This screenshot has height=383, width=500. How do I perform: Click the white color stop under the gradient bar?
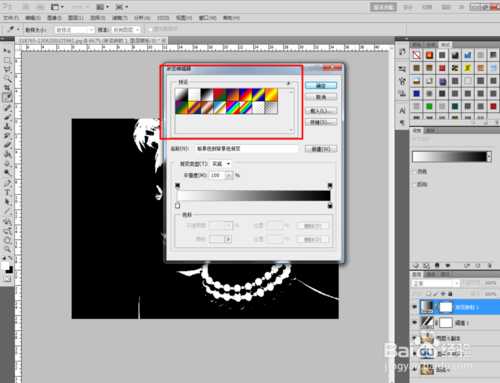pyautogui.click(x=177, y=206)
